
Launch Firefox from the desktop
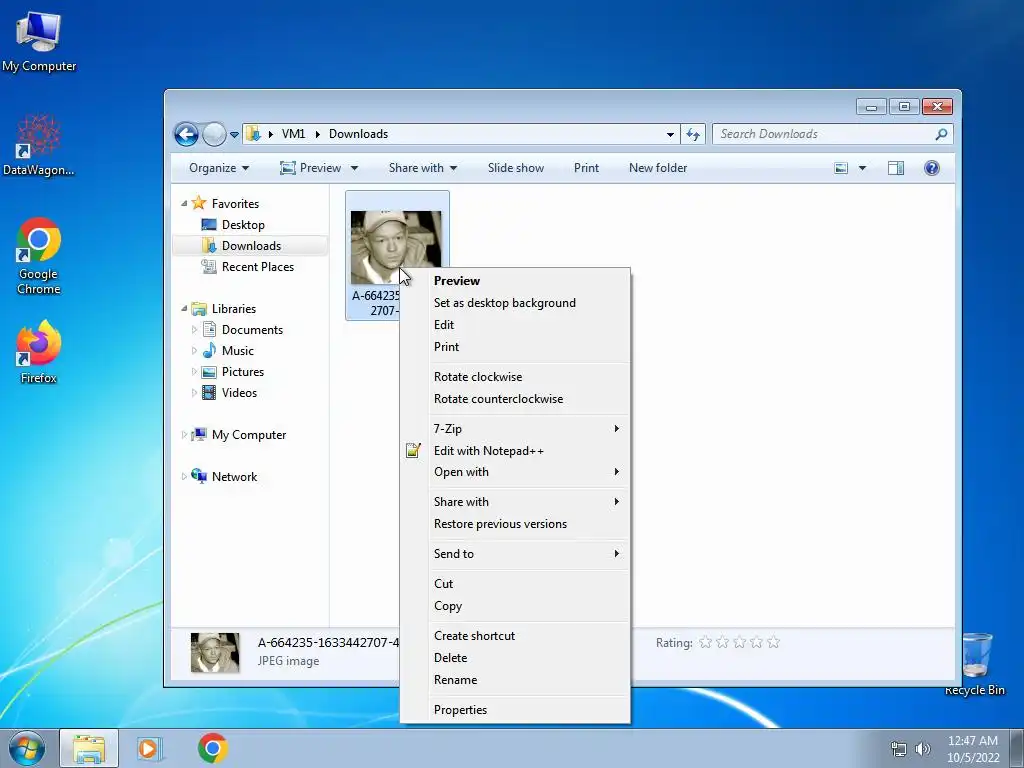point(39,353)
